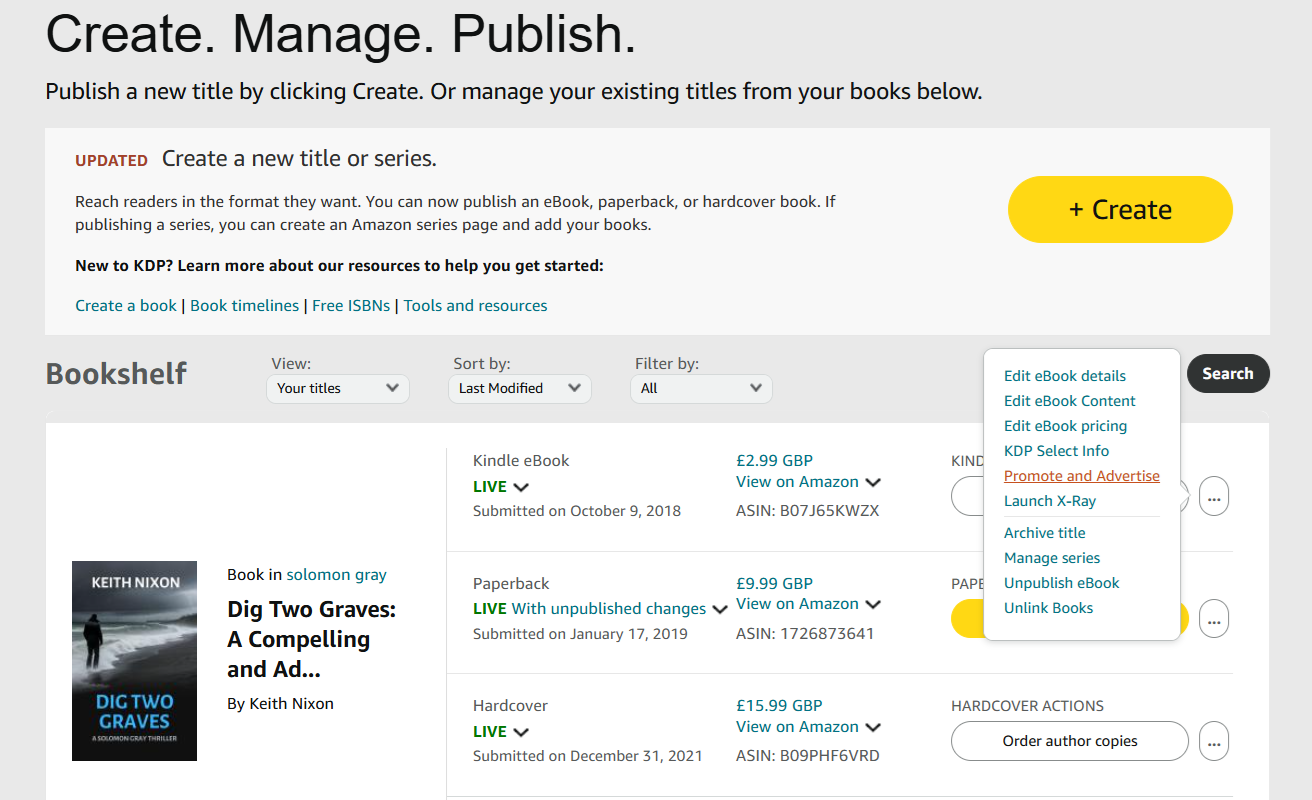
Task: Open the View dropdown showing Your titles
Action: tap(338, 388)
